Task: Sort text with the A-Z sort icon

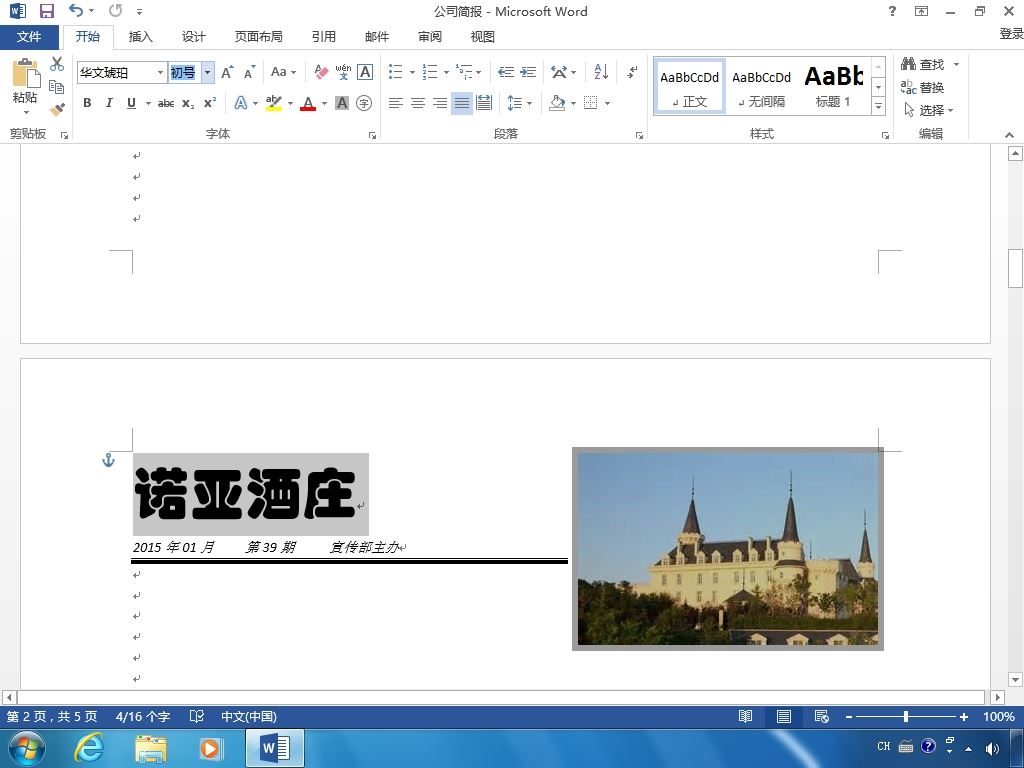Action: [601, 72]
